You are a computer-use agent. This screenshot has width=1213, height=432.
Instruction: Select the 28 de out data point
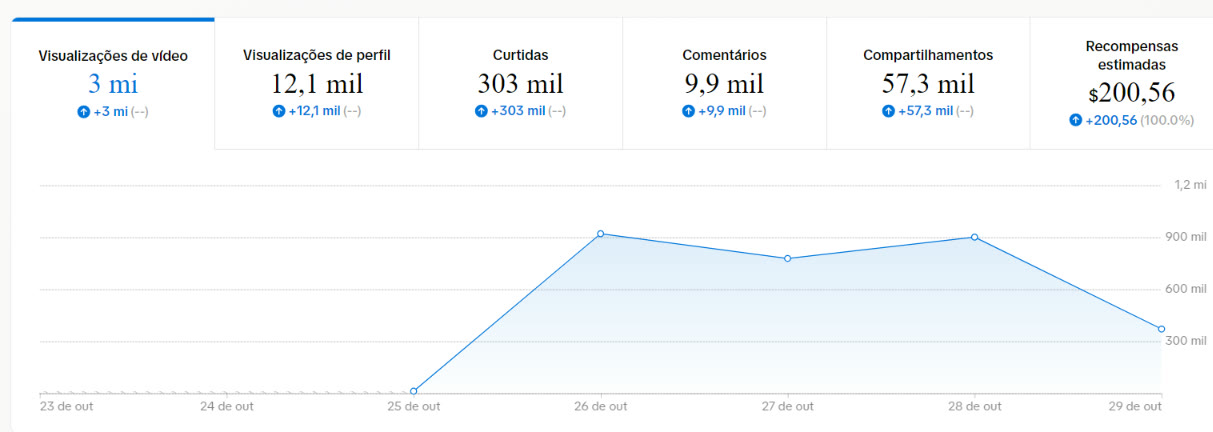(x=974, y=238)
